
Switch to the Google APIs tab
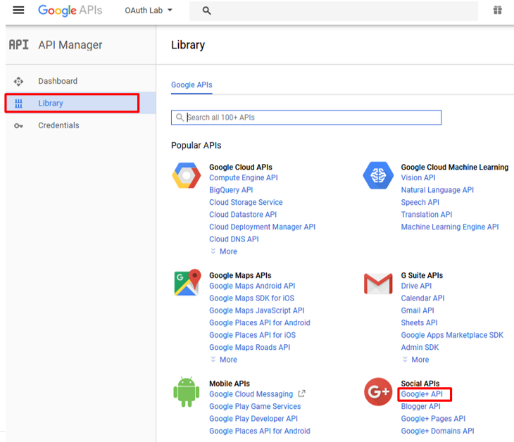point(192,85)
